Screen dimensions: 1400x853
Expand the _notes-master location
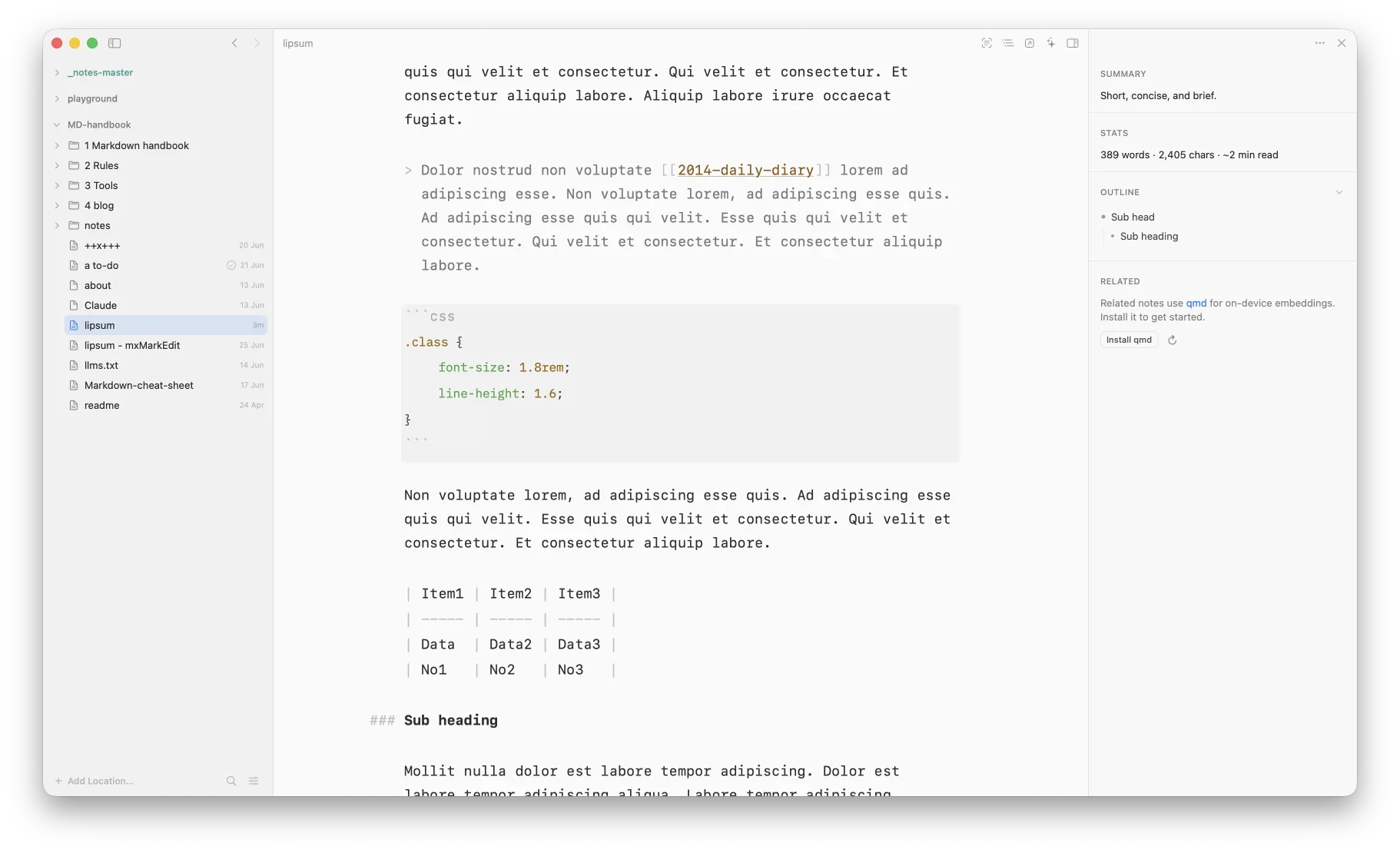coord(57,72)
